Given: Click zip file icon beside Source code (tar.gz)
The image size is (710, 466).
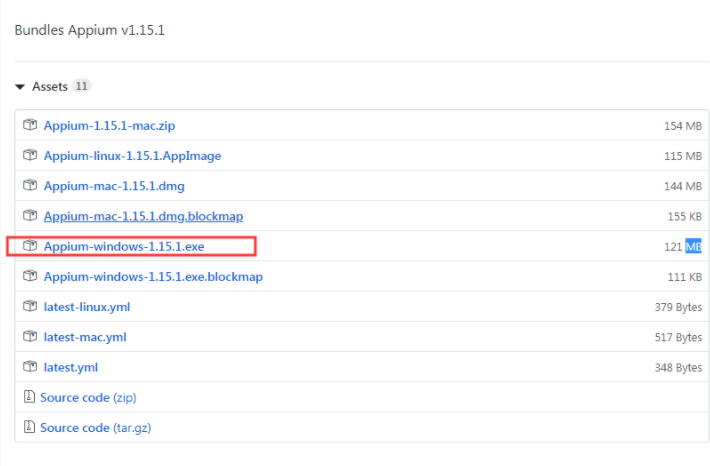Looking at the screenshot, I should [29, 427].
